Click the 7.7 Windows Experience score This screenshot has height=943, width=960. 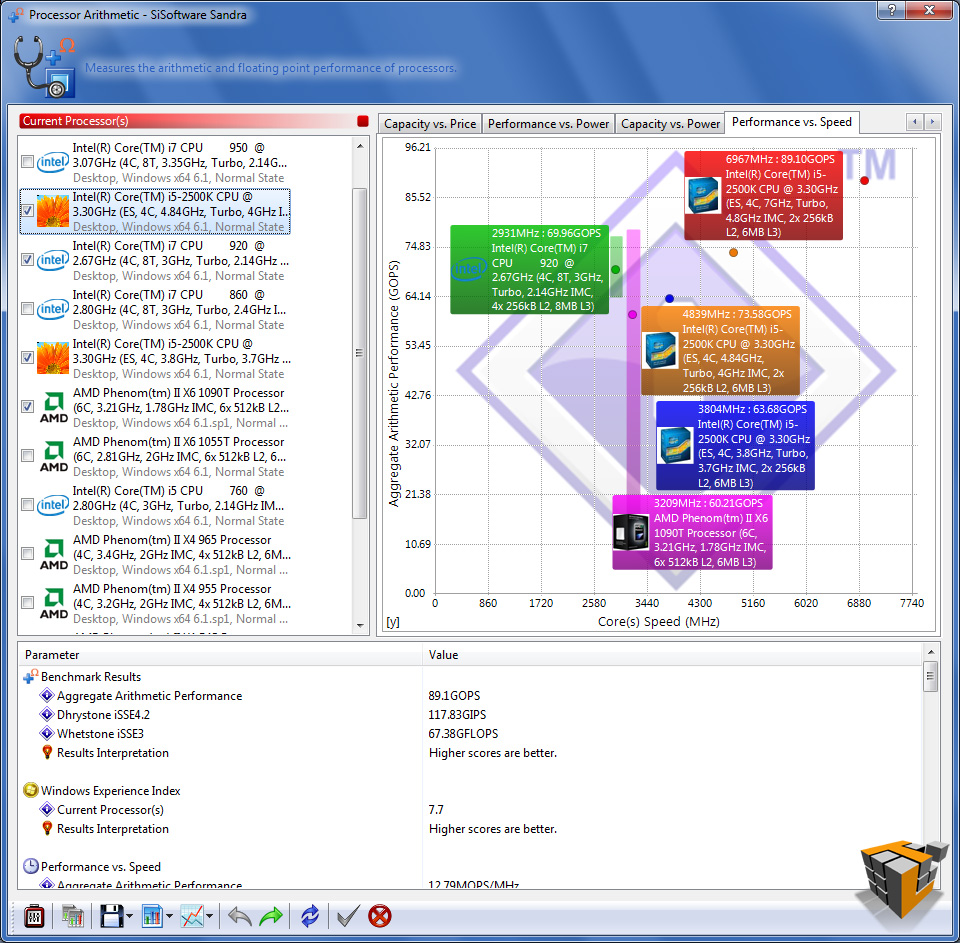436,810
